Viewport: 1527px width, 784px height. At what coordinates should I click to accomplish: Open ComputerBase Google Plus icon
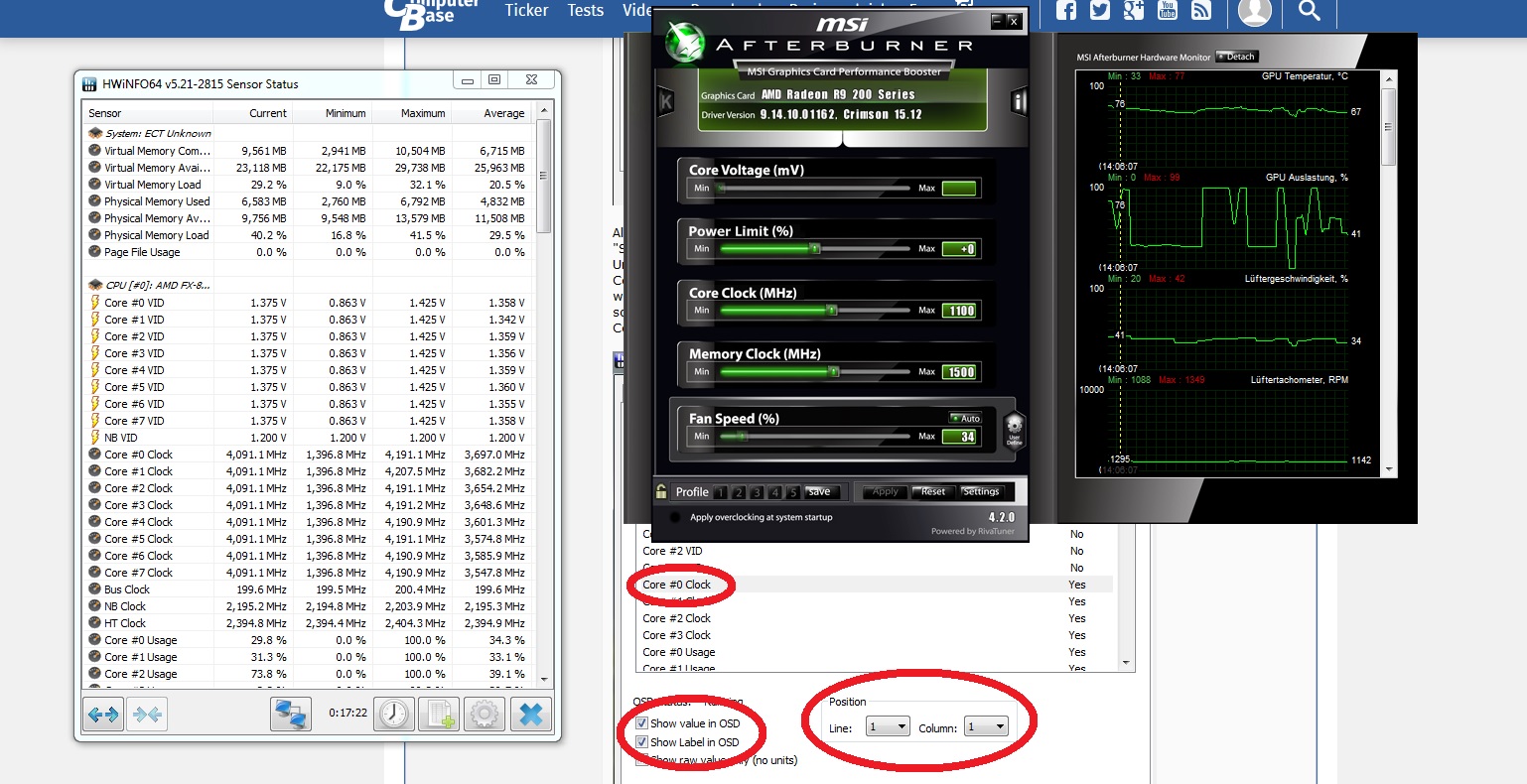[x=1134, y=11]
